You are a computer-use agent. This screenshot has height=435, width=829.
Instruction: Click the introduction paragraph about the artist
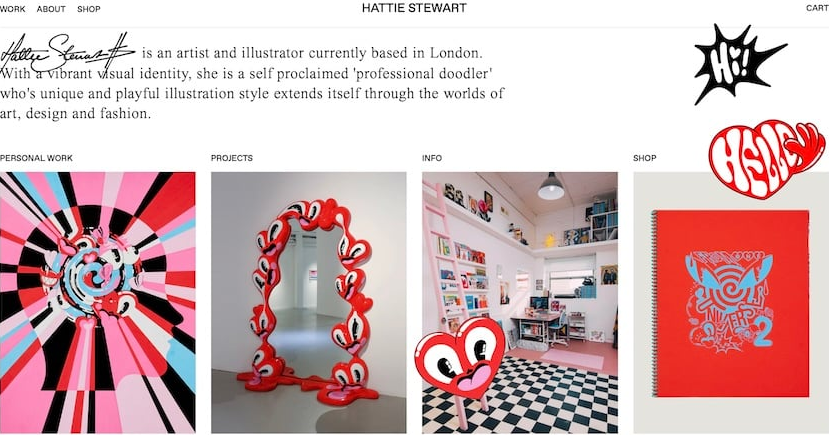[252, 83]
